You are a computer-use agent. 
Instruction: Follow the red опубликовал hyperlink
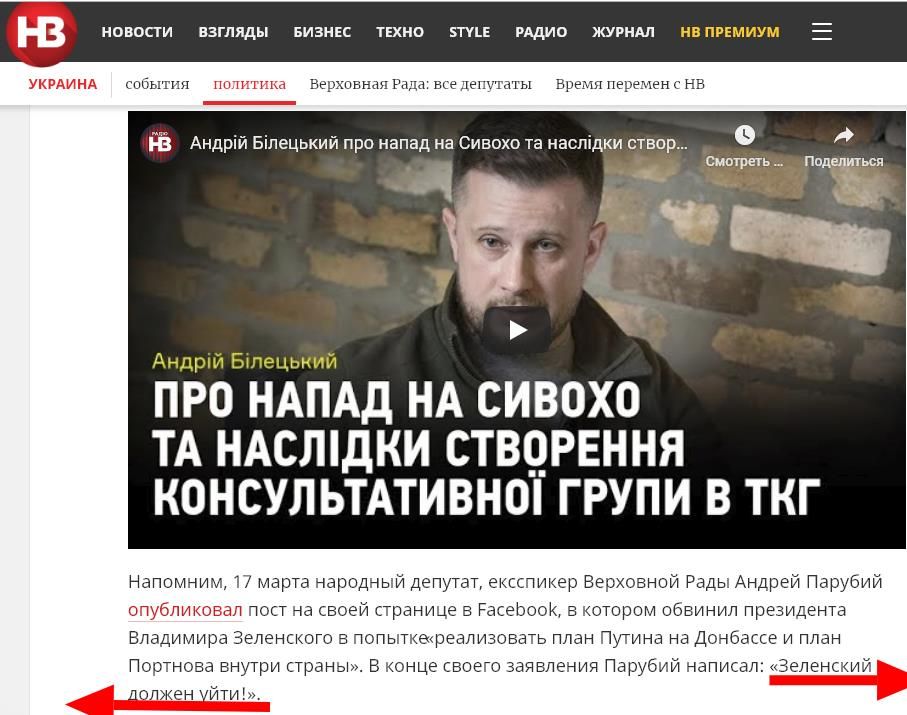point(185,610)
